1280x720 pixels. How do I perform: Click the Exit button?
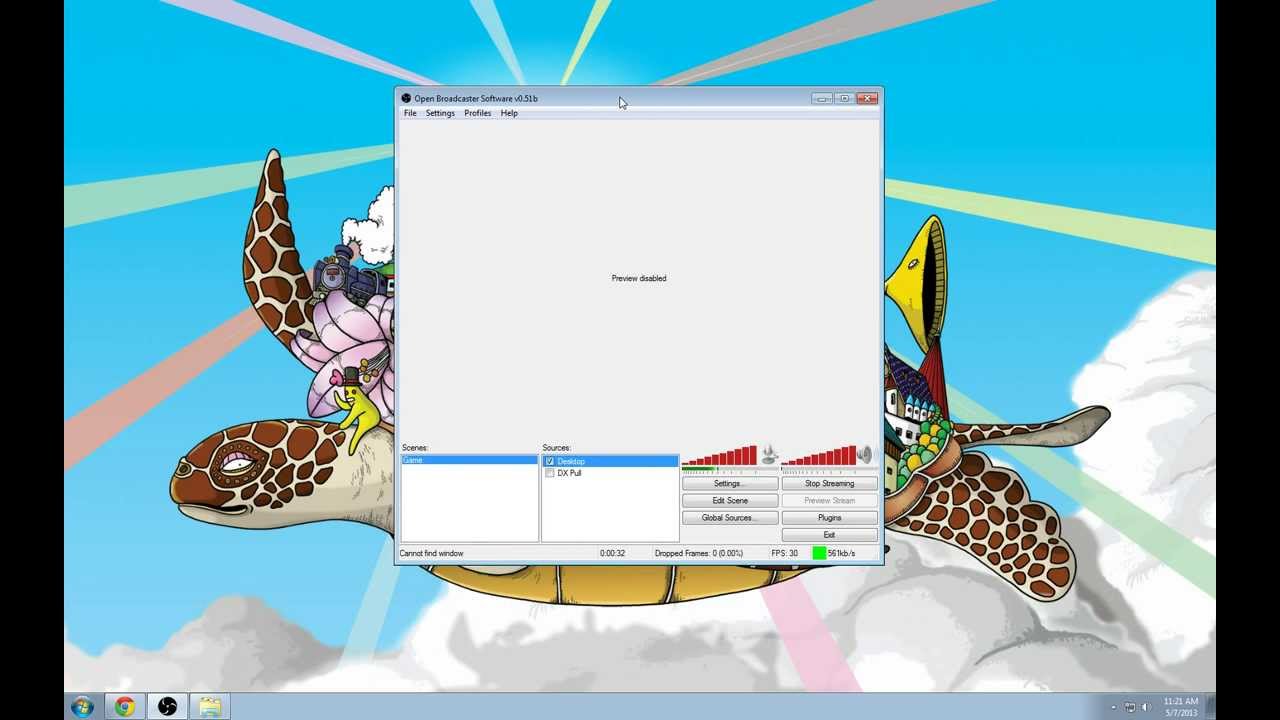pos(829,535)
